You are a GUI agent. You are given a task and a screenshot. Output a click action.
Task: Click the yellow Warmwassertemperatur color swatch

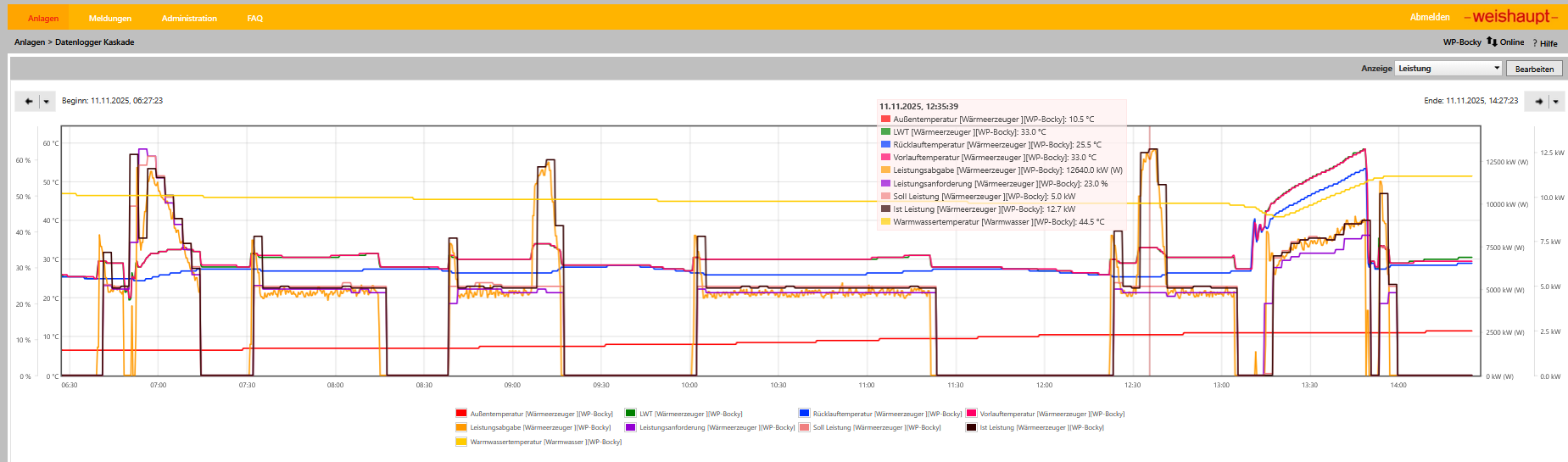pos(461,442)
